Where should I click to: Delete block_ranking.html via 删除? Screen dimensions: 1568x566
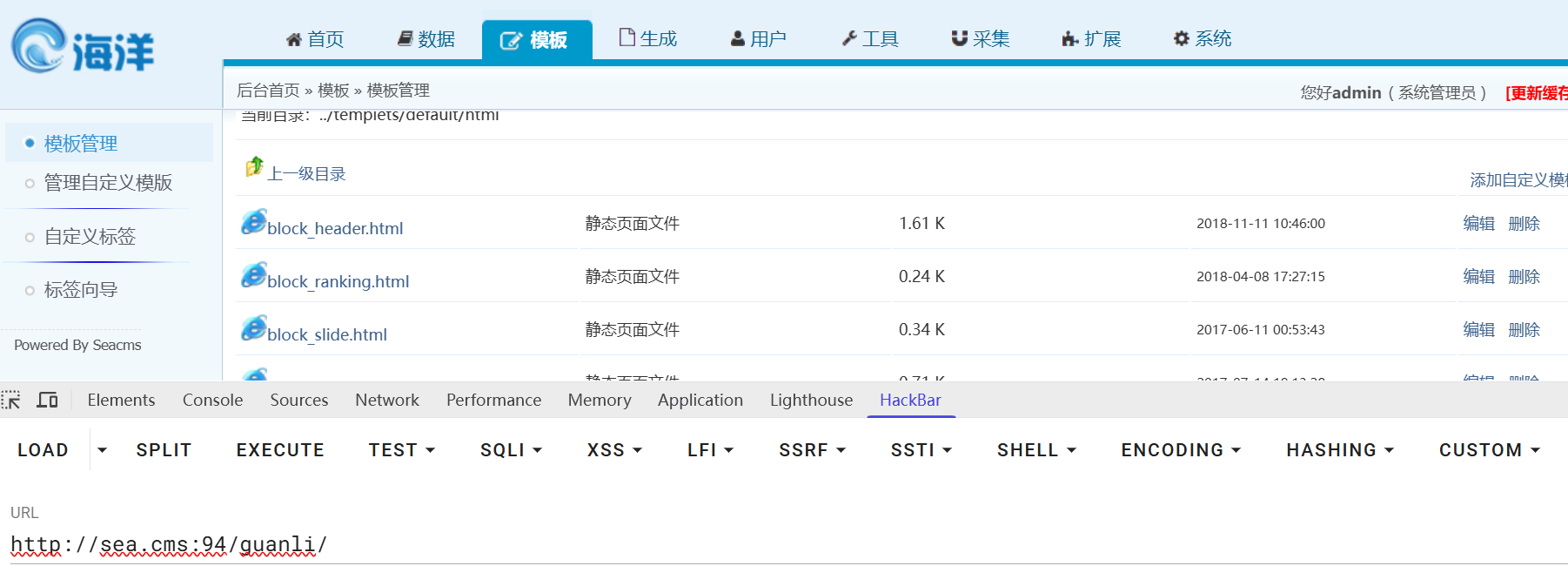click(1524, 277)
